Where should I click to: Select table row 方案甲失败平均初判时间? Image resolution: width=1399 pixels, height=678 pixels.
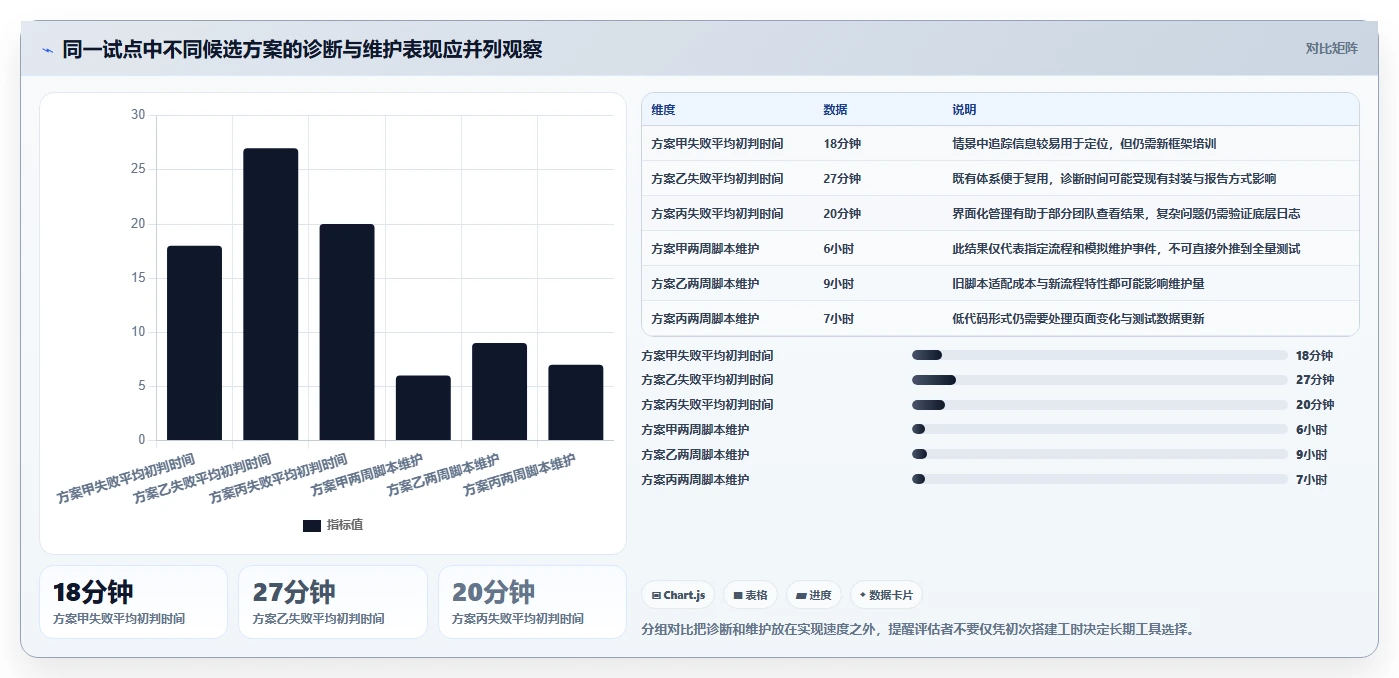click(1000, 143)
